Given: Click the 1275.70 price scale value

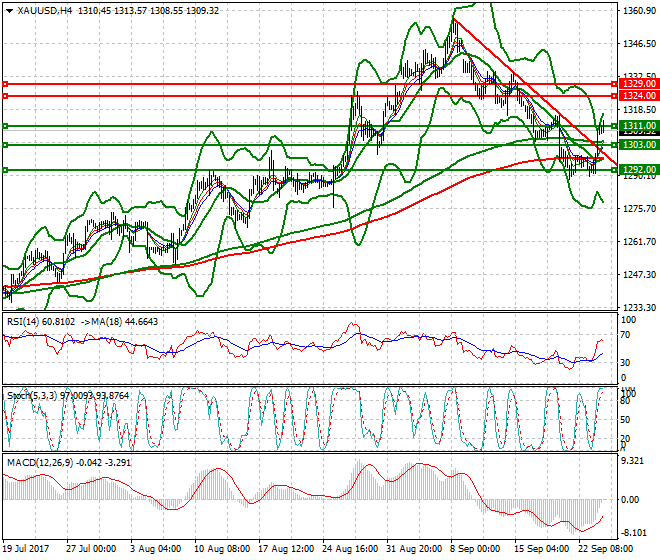Looking at the screenshot, I should pos(639,208).
